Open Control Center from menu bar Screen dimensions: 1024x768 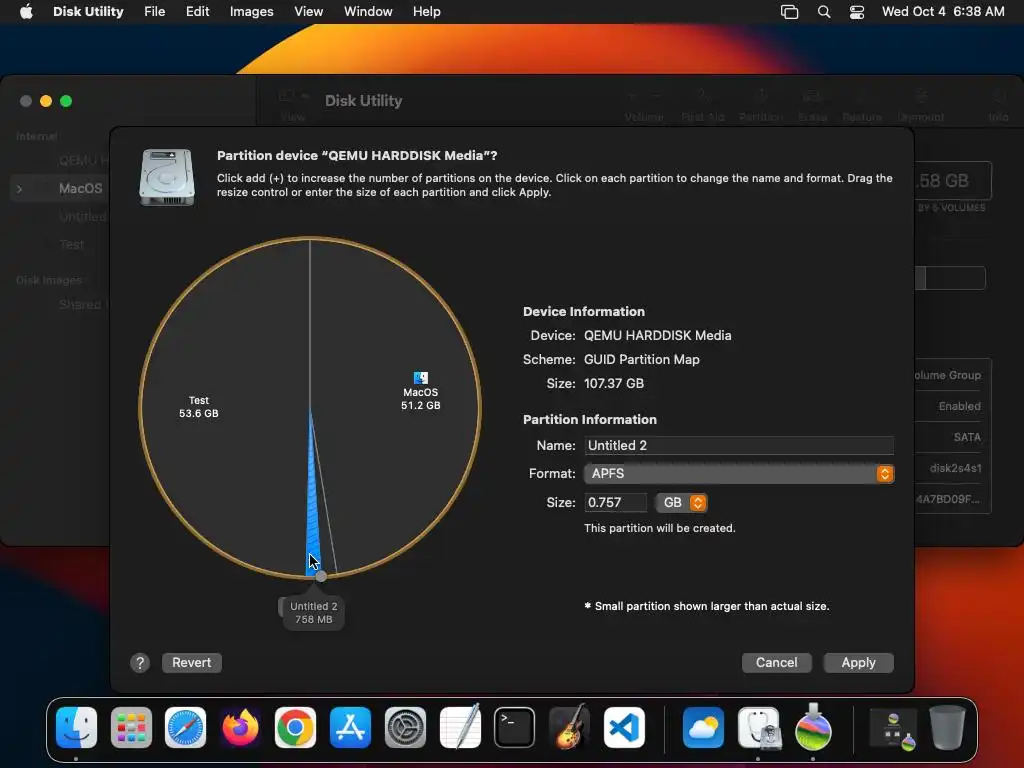857,12
